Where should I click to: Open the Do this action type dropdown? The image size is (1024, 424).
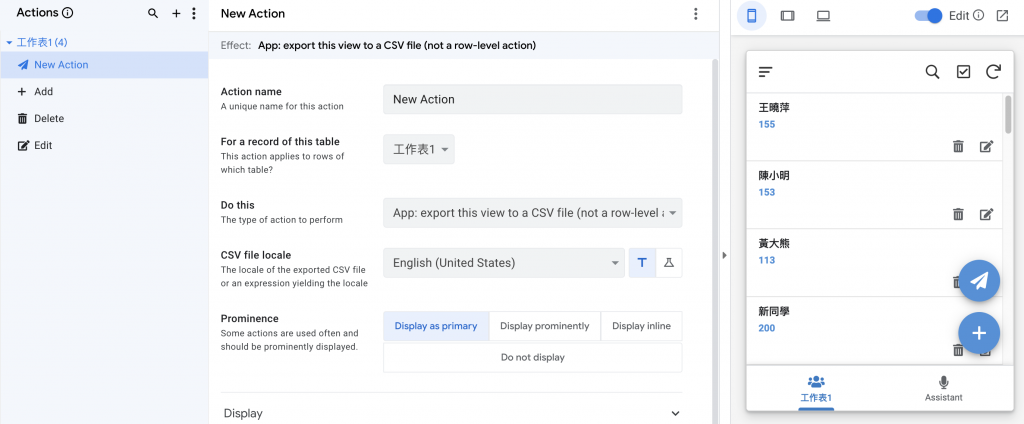tap(532, 212)
